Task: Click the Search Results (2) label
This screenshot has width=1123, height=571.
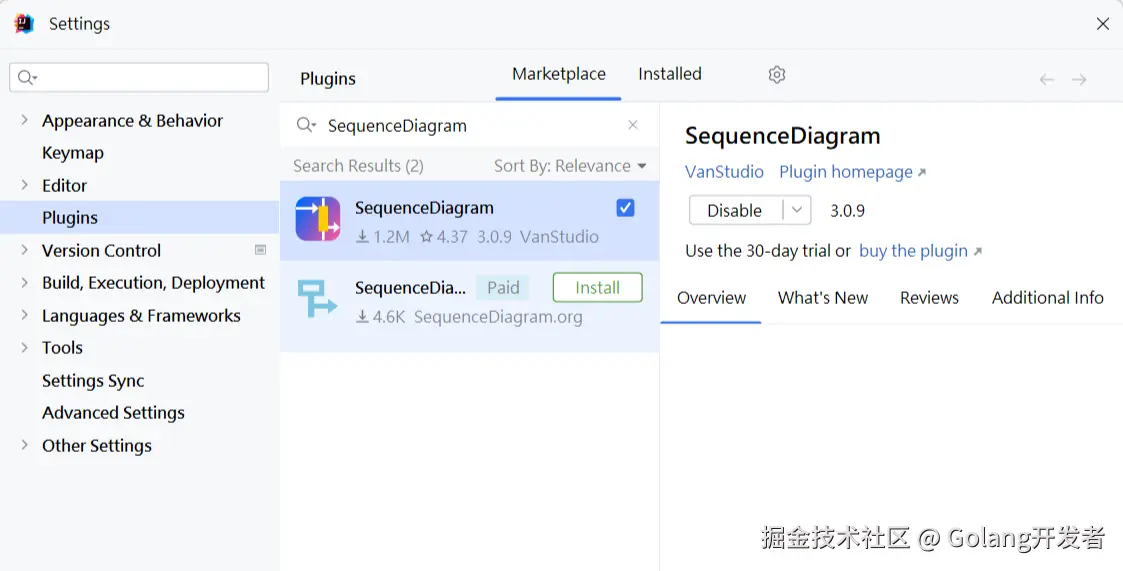Action: point(358,165)
